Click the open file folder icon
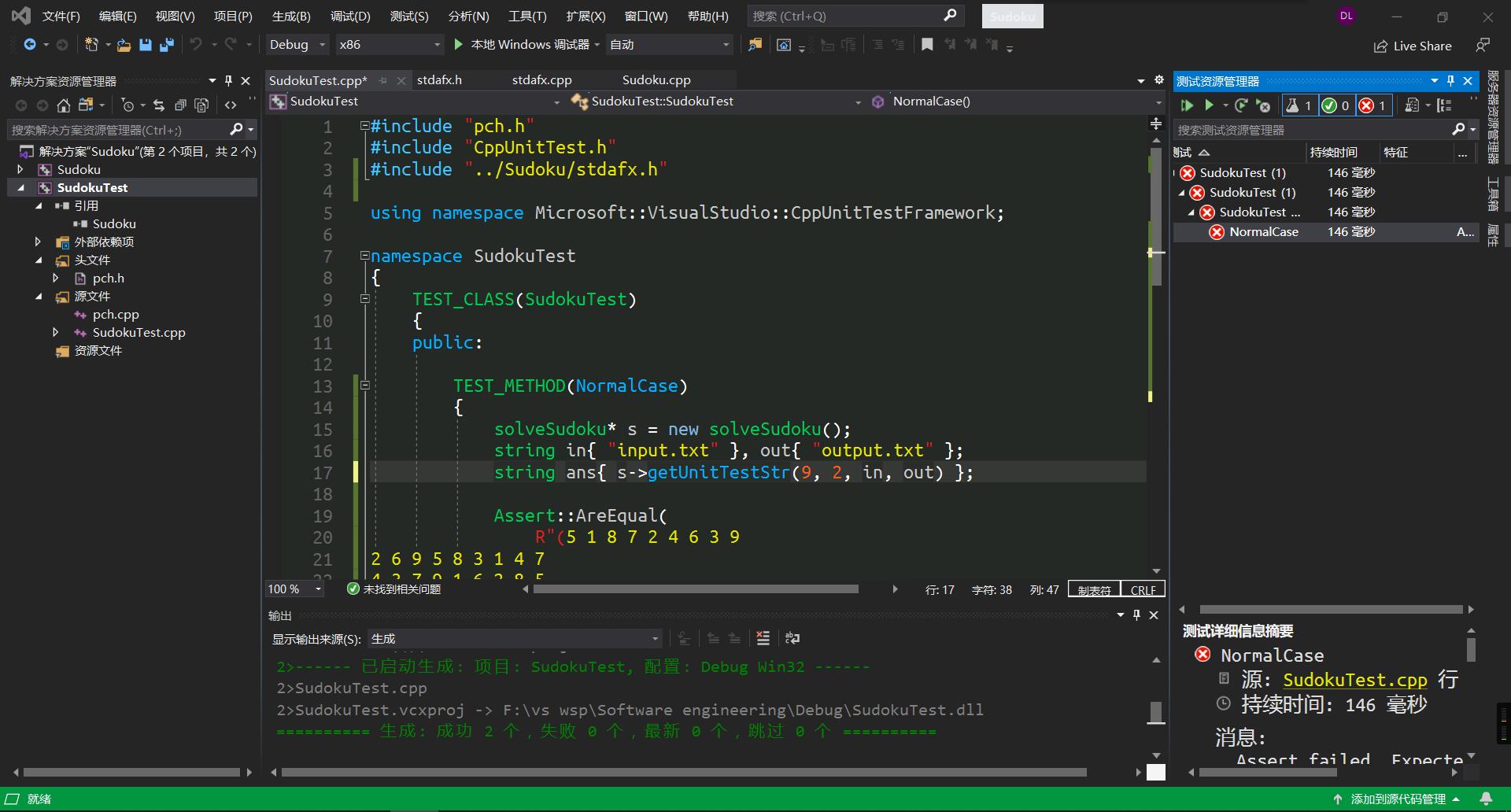1511x812 pixels. click(x=124, y=45)
